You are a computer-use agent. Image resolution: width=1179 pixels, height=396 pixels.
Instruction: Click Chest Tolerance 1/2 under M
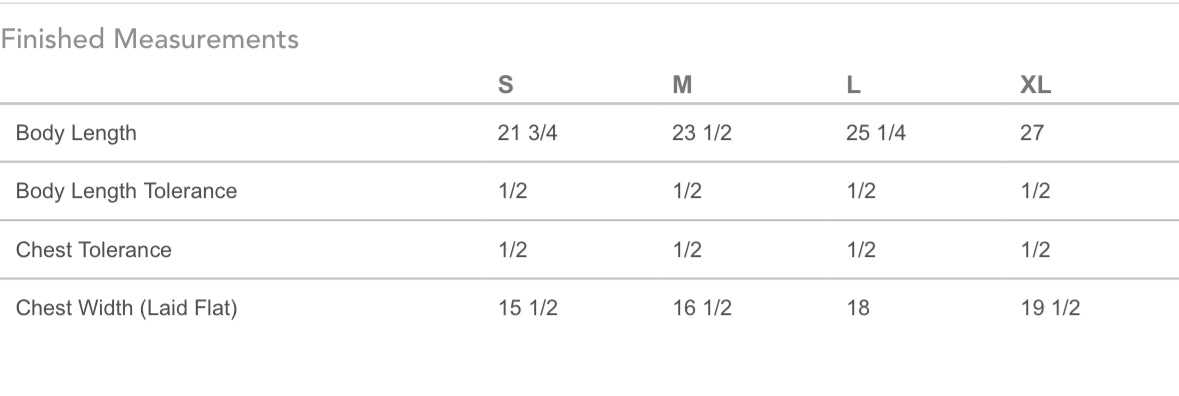click(686, 249)
